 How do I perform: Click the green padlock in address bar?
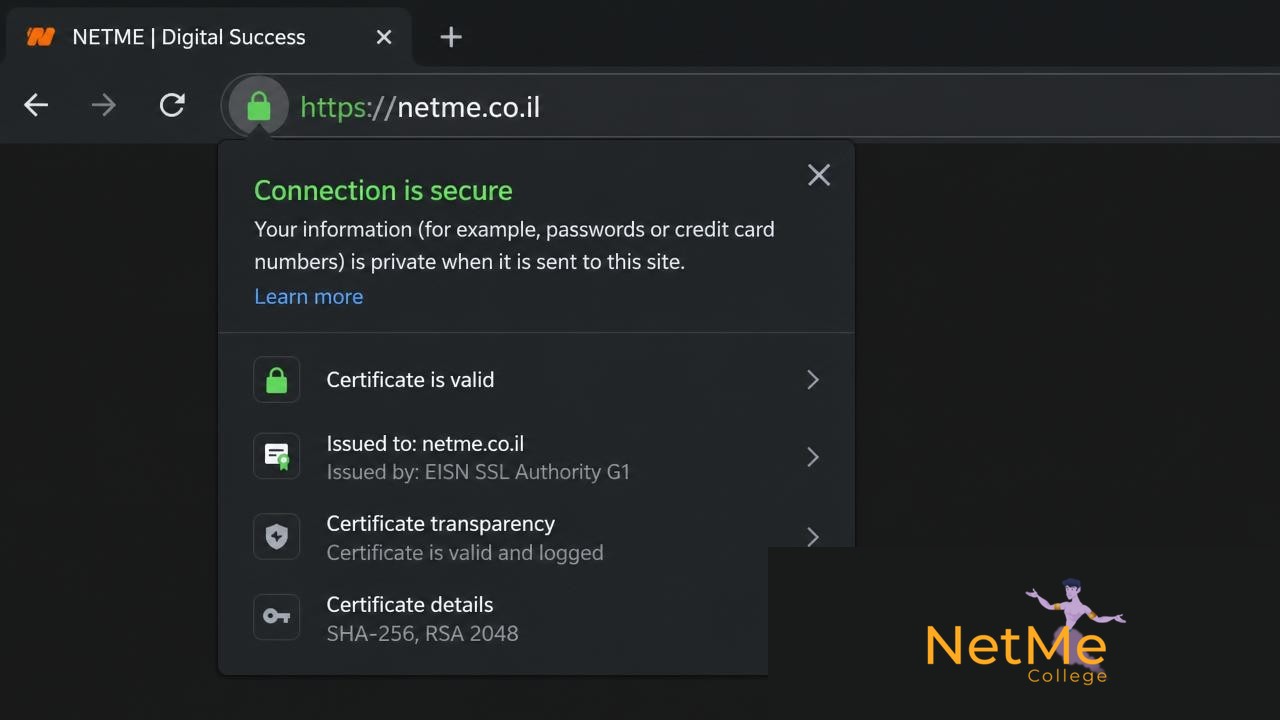coord(259,106)
